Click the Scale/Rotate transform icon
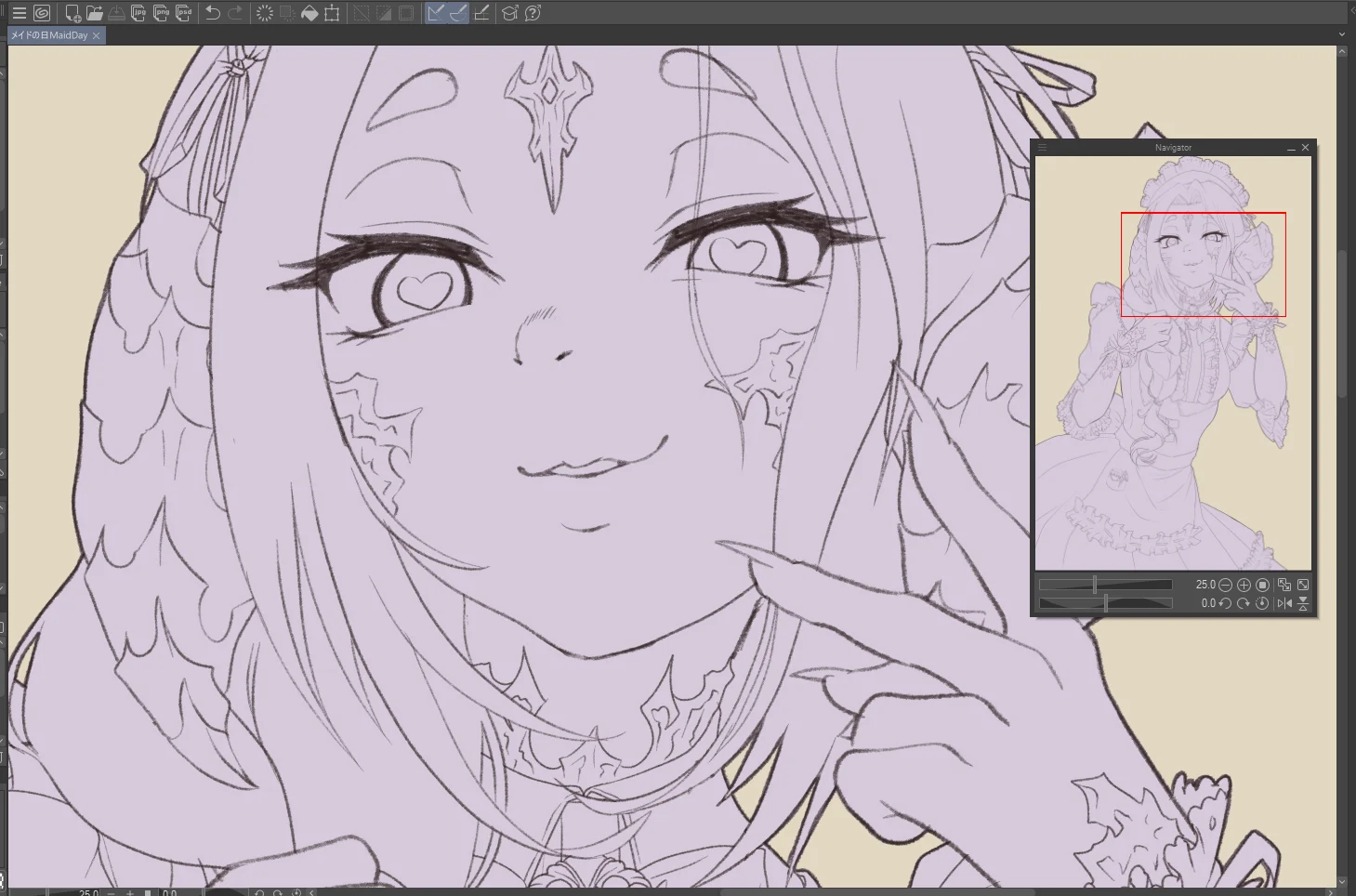1356x896 pixels. point(332,13)
